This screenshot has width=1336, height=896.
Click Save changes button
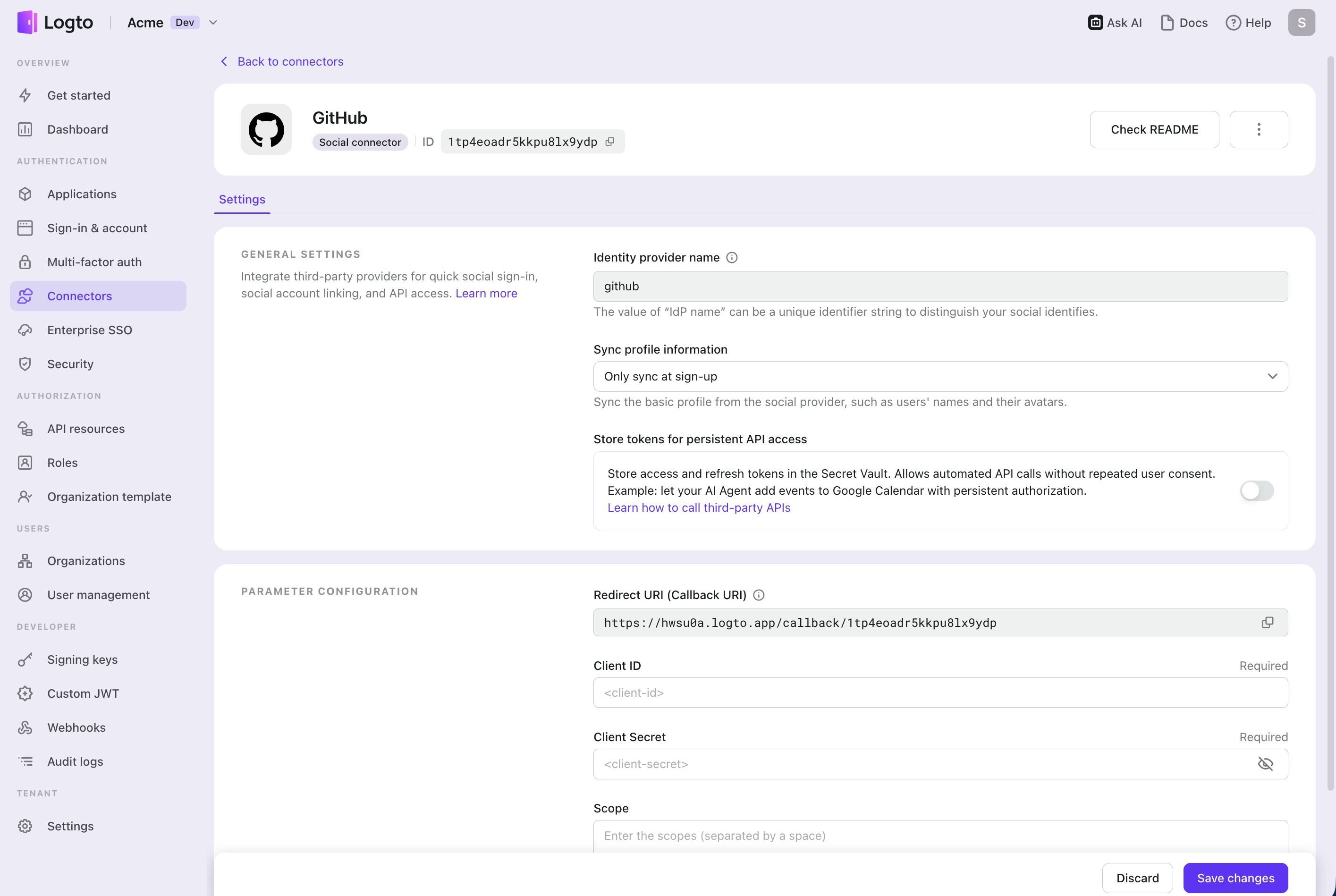point(1235,878)
